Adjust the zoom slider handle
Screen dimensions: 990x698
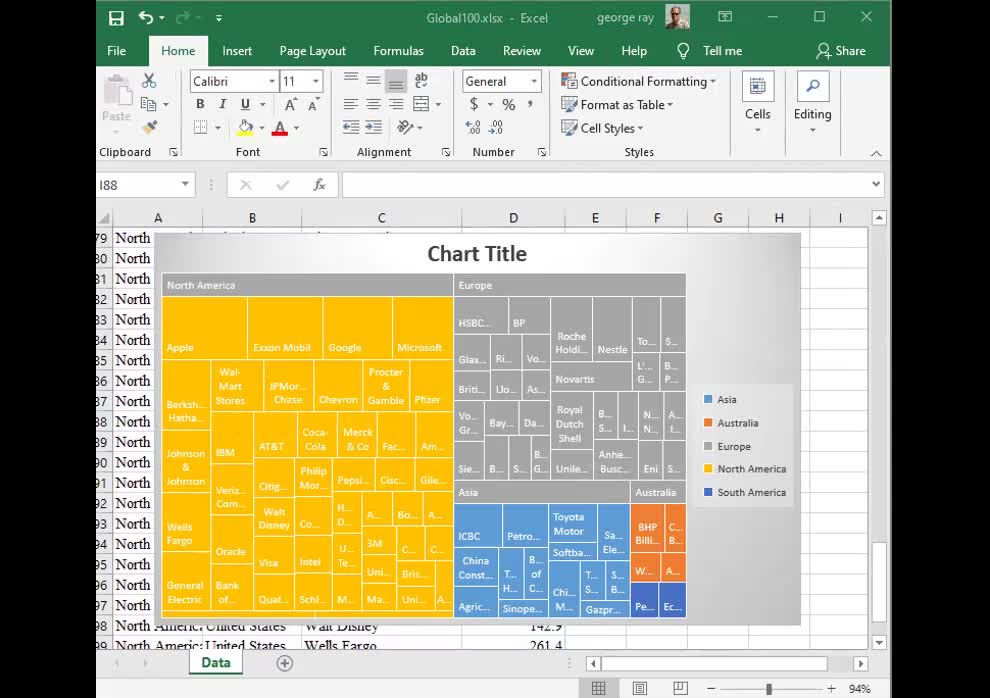[769, 689]
